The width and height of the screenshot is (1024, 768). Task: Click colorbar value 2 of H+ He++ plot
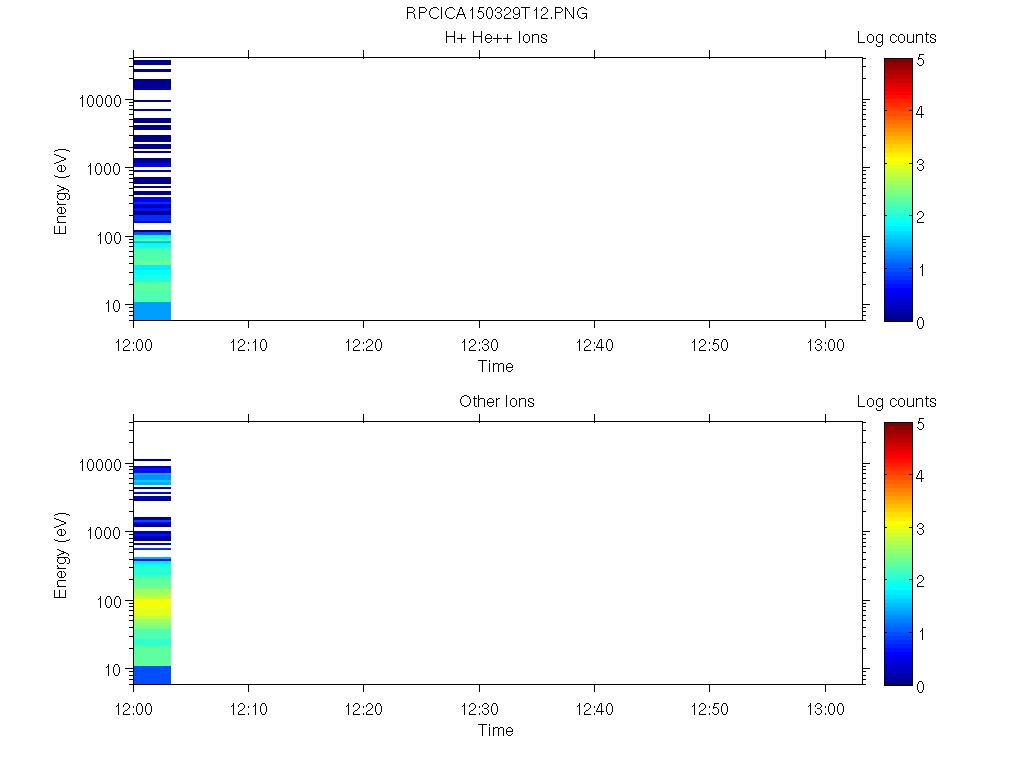[x=920, y=217]
